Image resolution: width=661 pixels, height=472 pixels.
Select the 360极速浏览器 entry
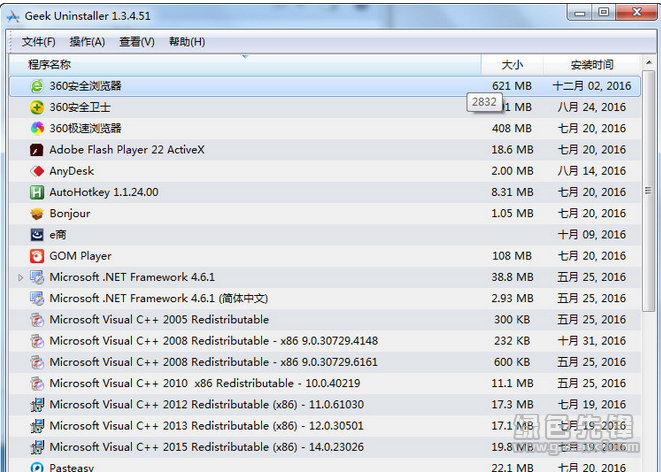point(86,128)
